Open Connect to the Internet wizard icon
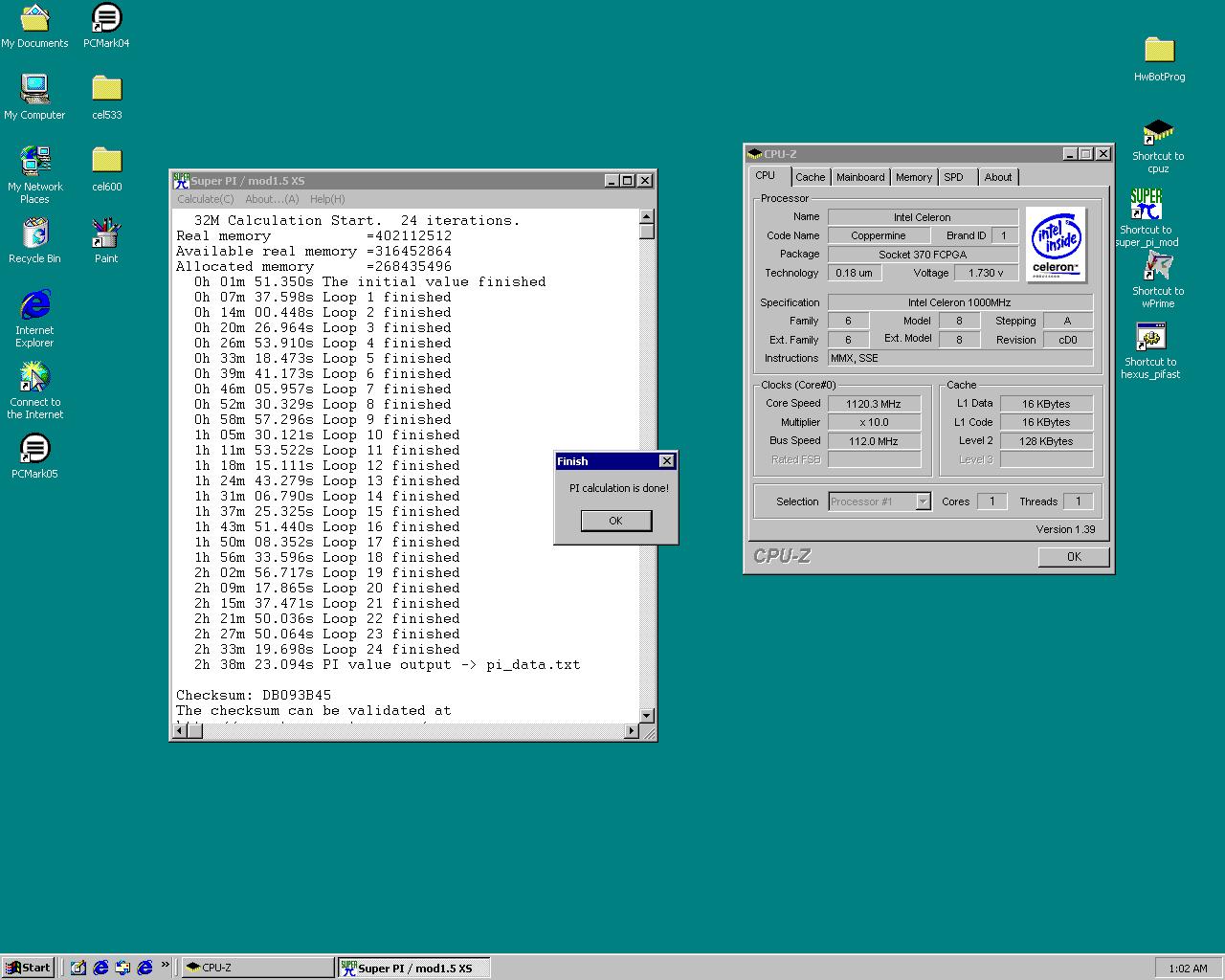This screenshot has height=980, width=1225. pos(34,390)
